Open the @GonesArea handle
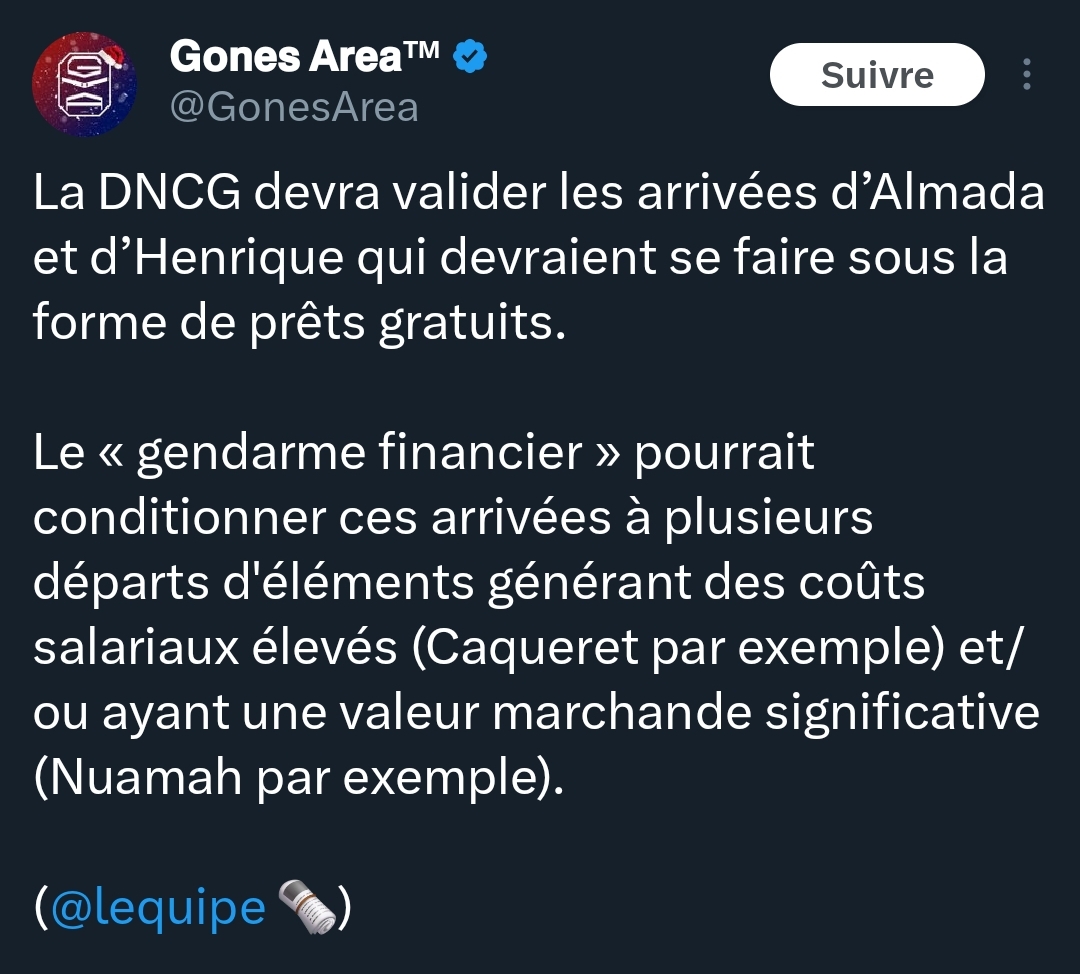1080x974 pixels. click(x=294, y=107)
